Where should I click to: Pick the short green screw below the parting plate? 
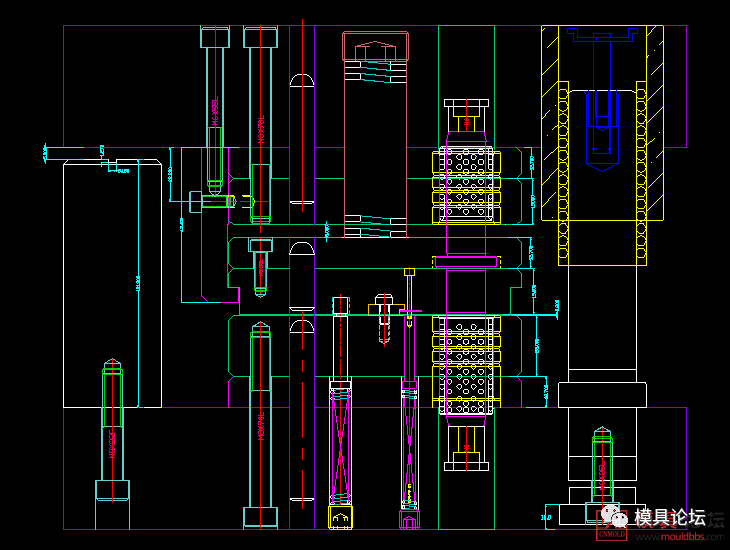(261, 268)
